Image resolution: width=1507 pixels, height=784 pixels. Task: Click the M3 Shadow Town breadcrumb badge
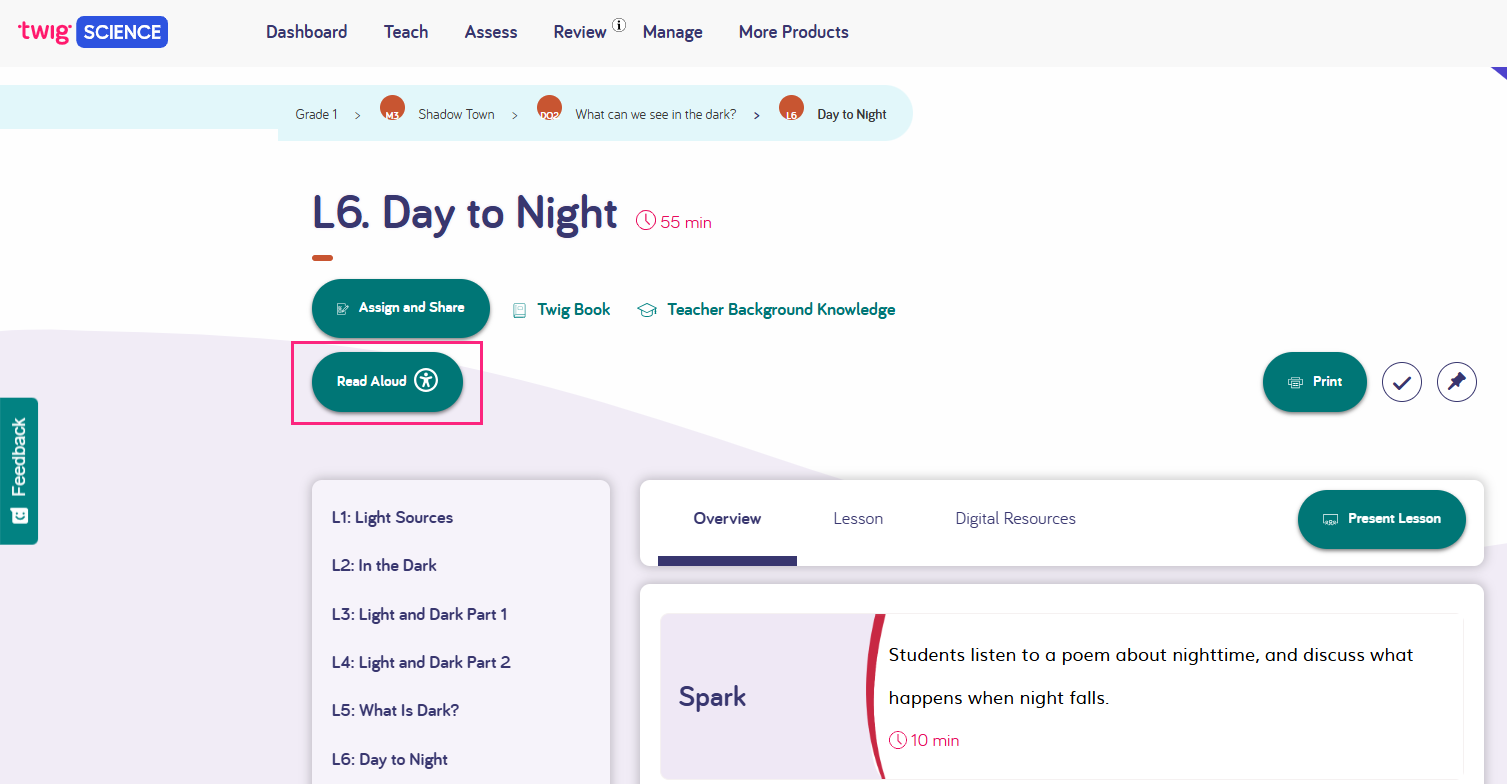click(392, 109)
